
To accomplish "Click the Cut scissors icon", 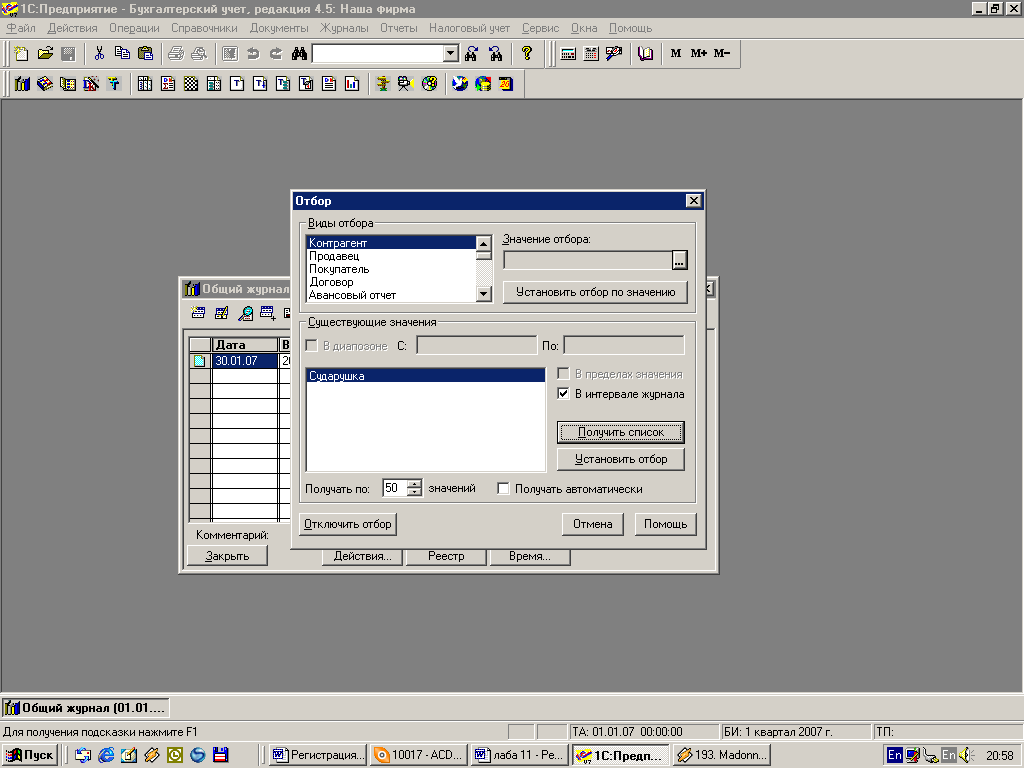I will pyautogui.click(x=99, y=54).
